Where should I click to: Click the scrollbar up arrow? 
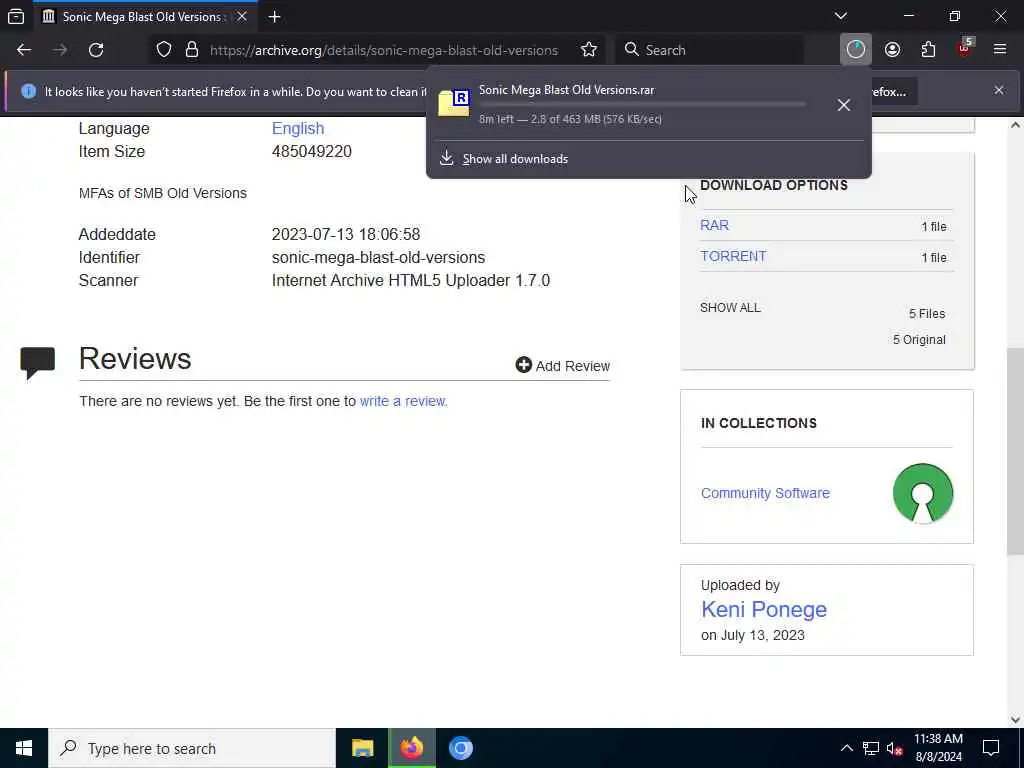coord(1015,125)
